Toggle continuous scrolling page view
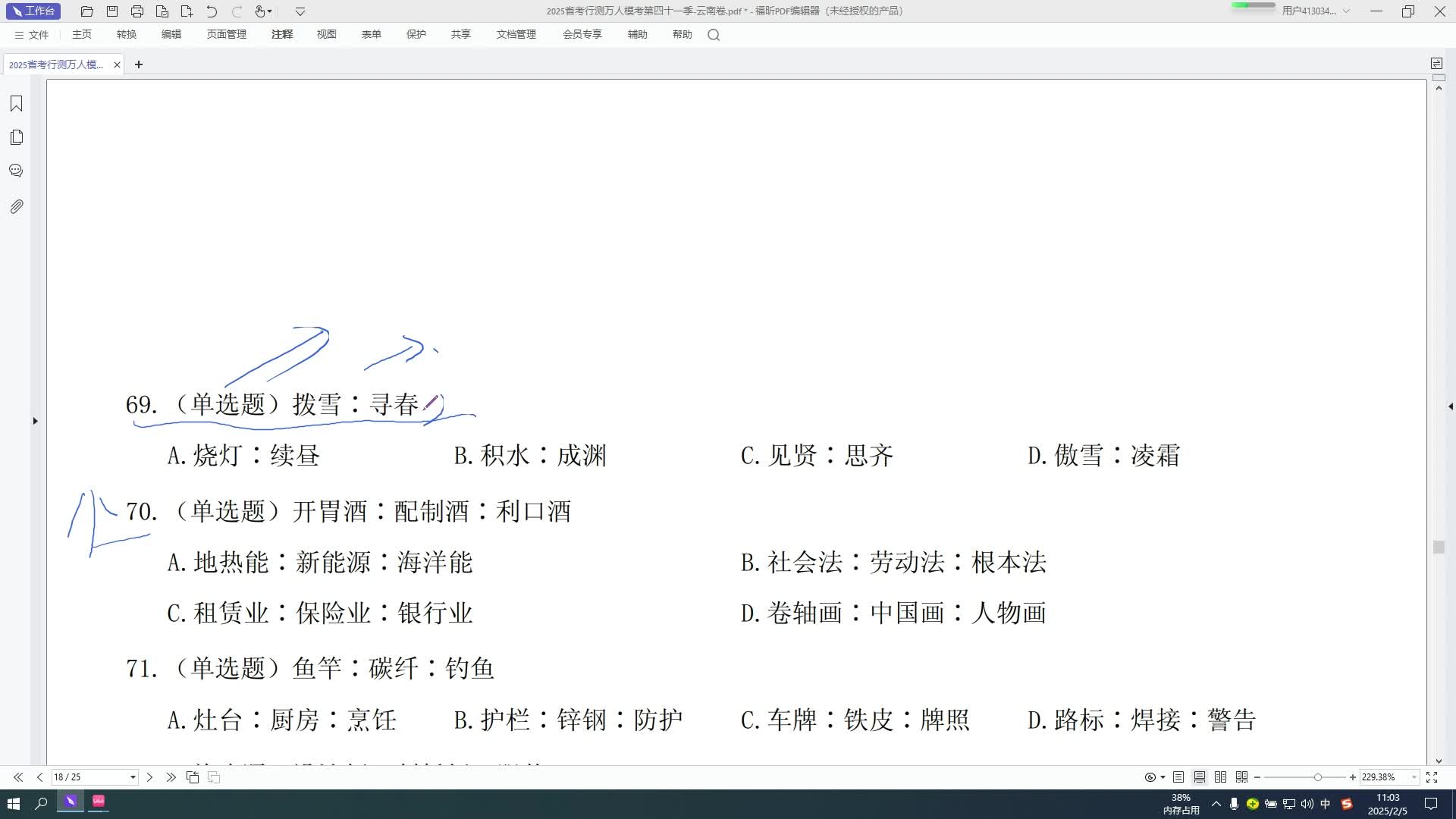This screenshot has height=819, width=1456. click(x=1200, y=777)
